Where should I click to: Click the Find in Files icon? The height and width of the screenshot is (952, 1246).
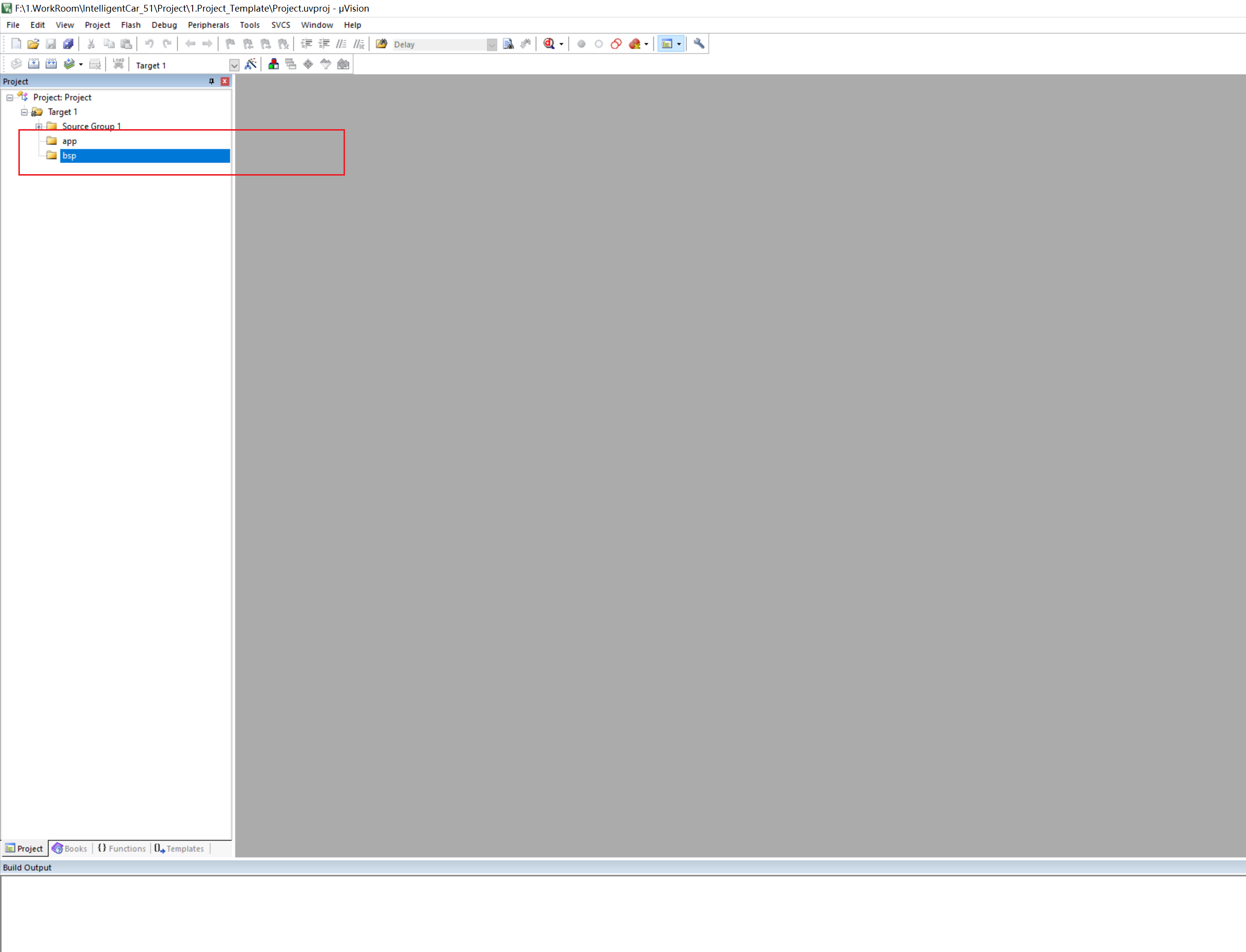tap(381, 44)
